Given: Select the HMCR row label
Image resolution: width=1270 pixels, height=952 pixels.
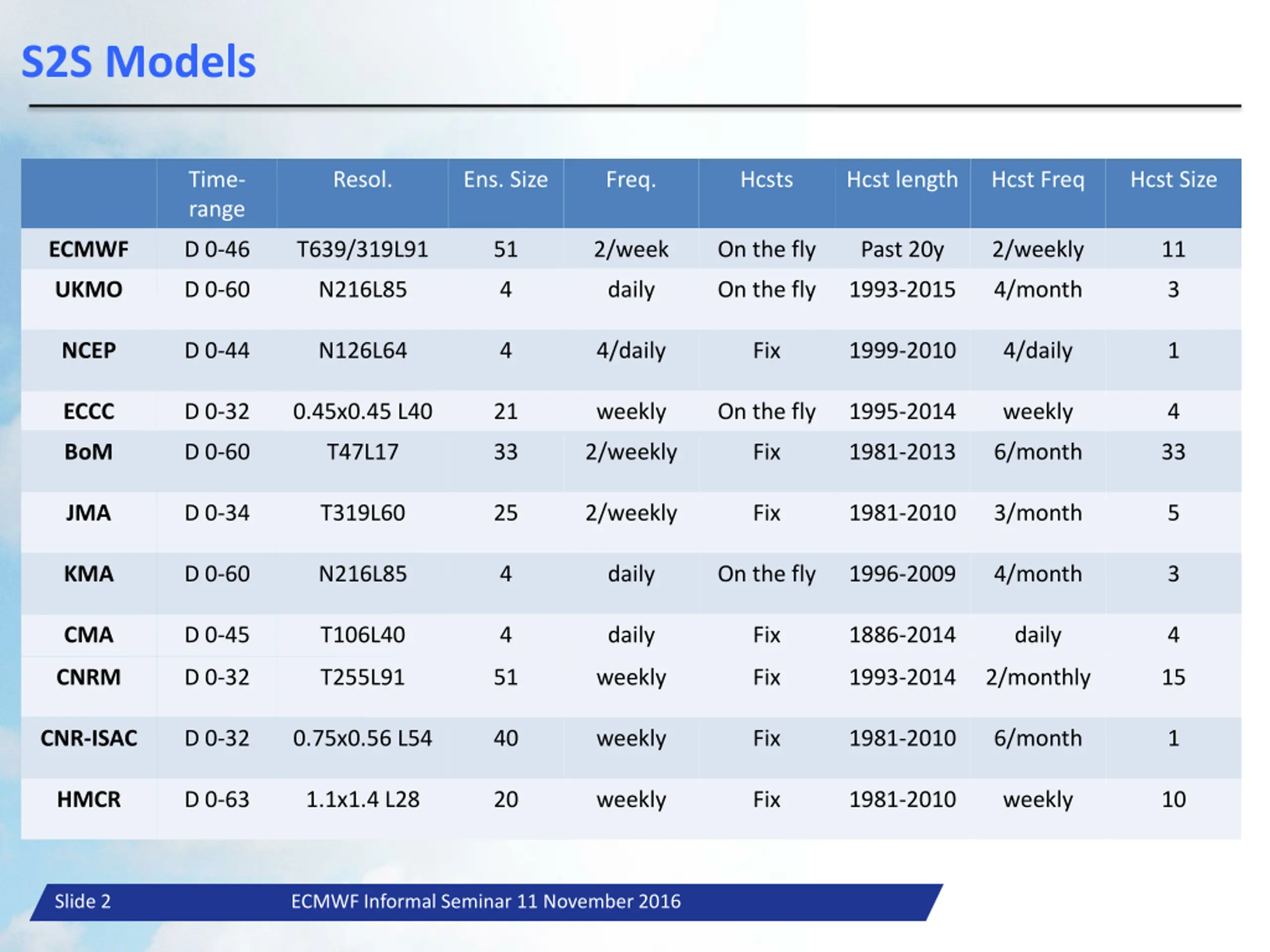Looking at the screenshot, I should [89, 799].
